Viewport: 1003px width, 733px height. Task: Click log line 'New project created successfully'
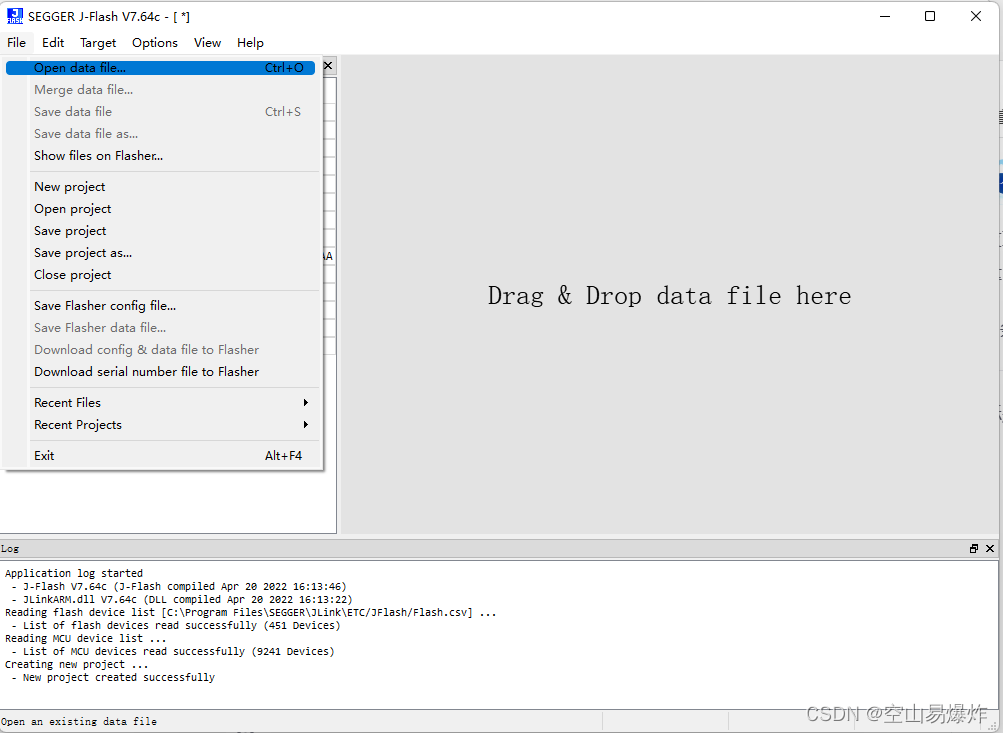pyautogui.click(x=119, y=677)
